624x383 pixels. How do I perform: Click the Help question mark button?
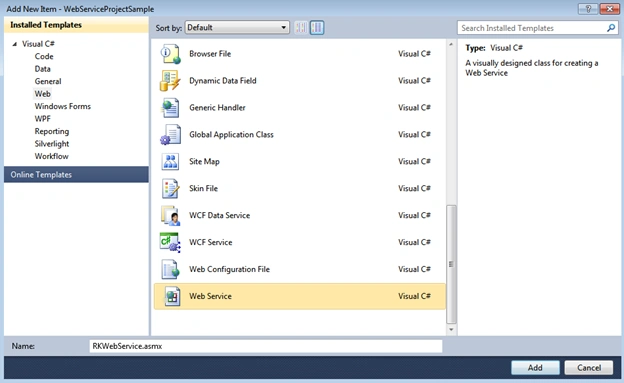pos(589,8)
